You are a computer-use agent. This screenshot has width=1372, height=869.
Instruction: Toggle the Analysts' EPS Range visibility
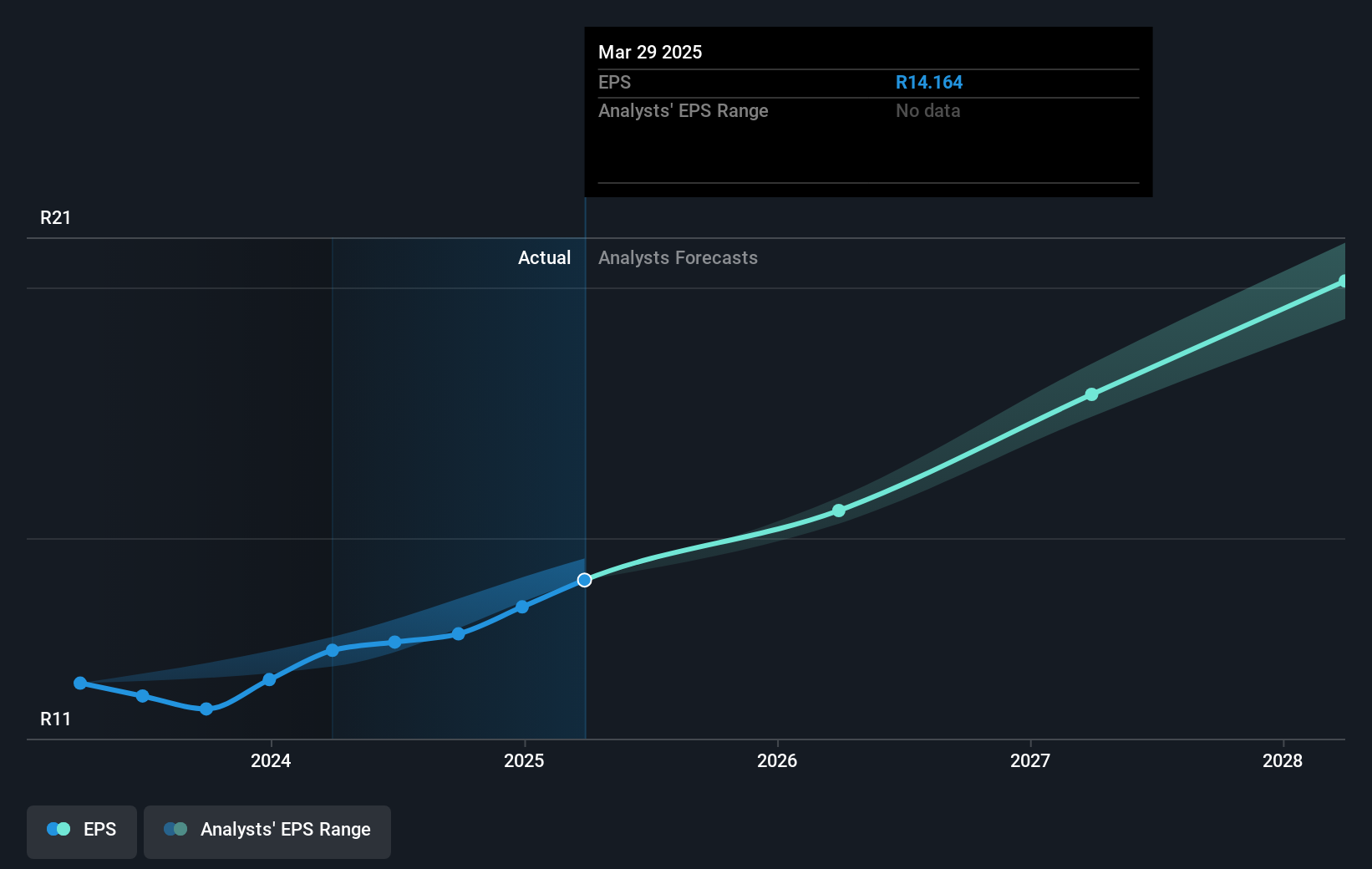click(267, 831)
